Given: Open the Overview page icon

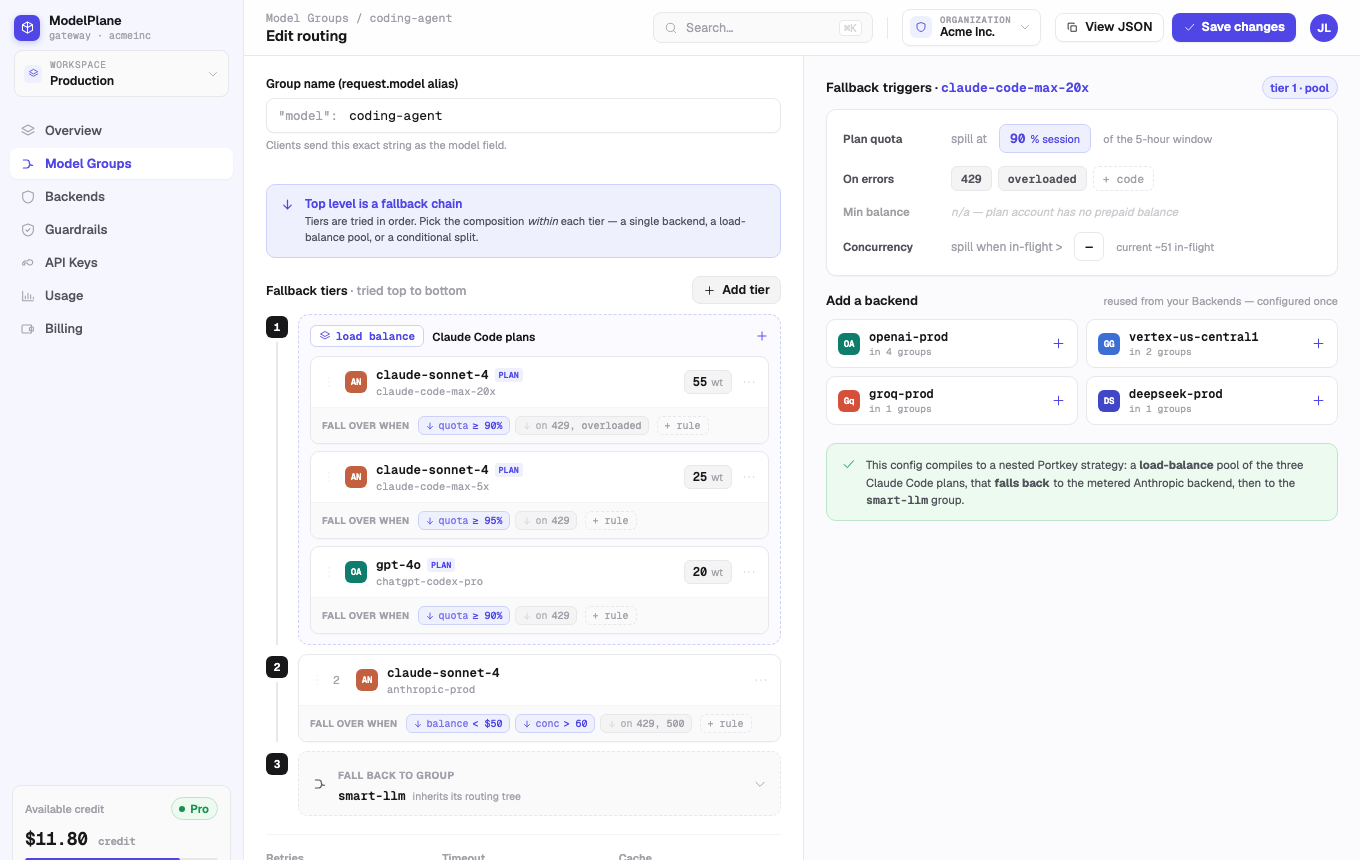Looking at the screenshot, I should 28,130.
